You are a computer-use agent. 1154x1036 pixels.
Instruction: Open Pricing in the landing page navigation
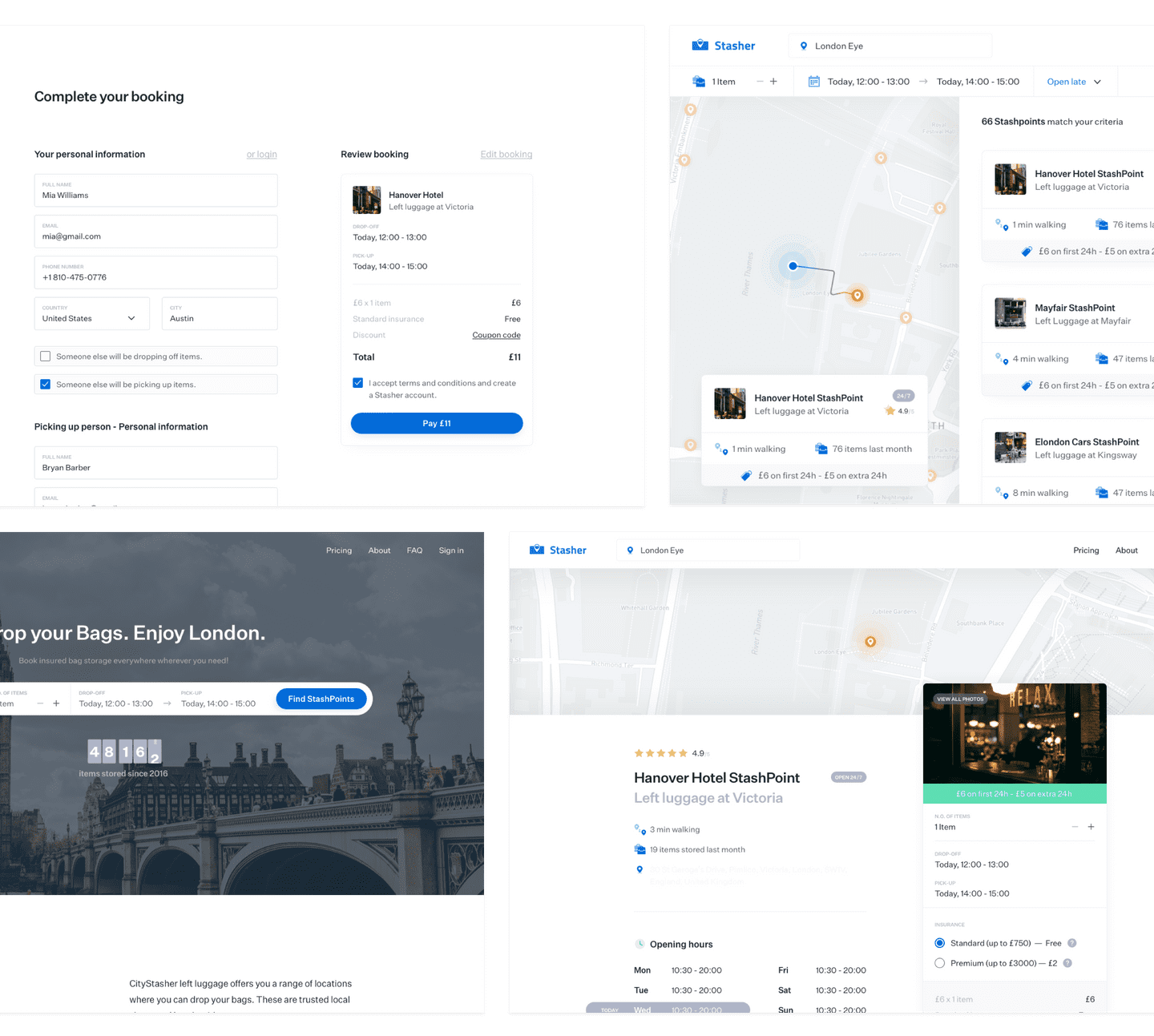coord(339,550)
